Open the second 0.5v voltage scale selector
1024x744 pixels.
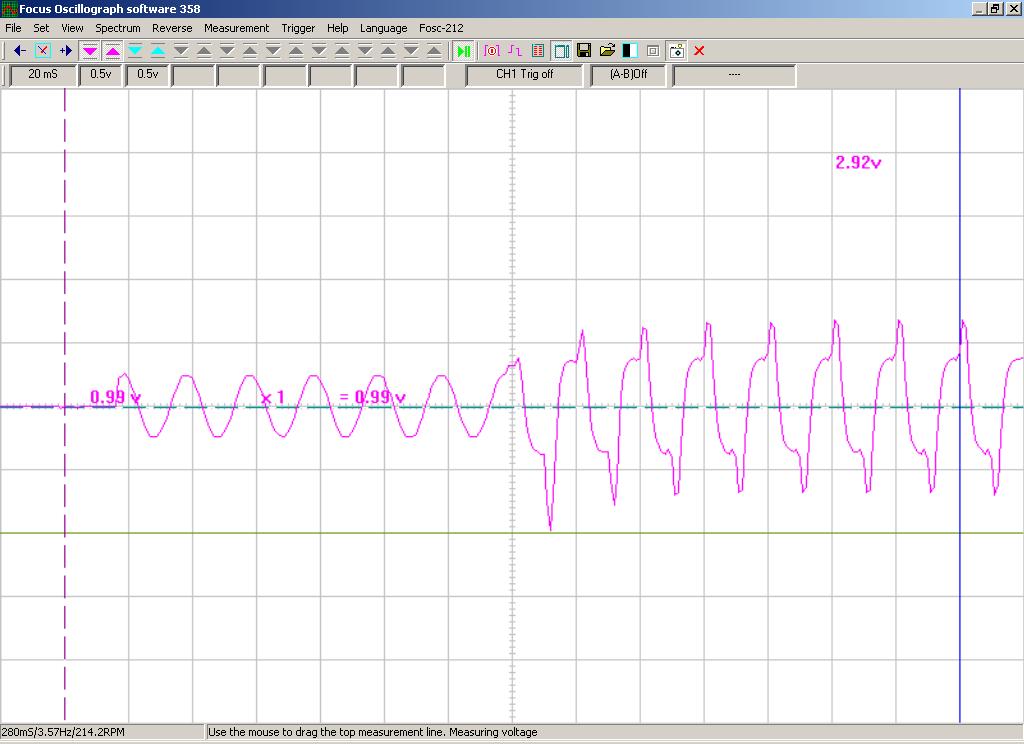[148, 74]
